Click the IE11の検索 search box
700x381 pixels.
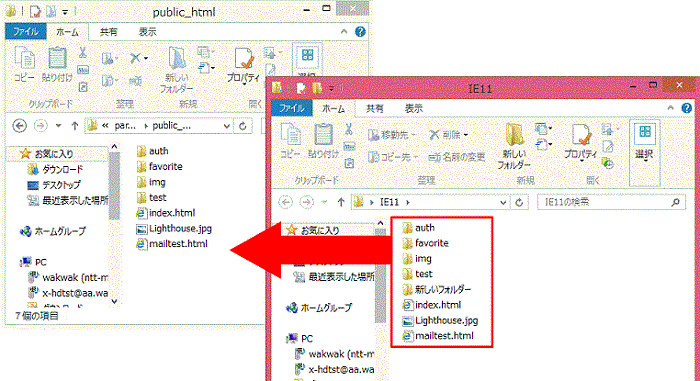coord(612,202)
